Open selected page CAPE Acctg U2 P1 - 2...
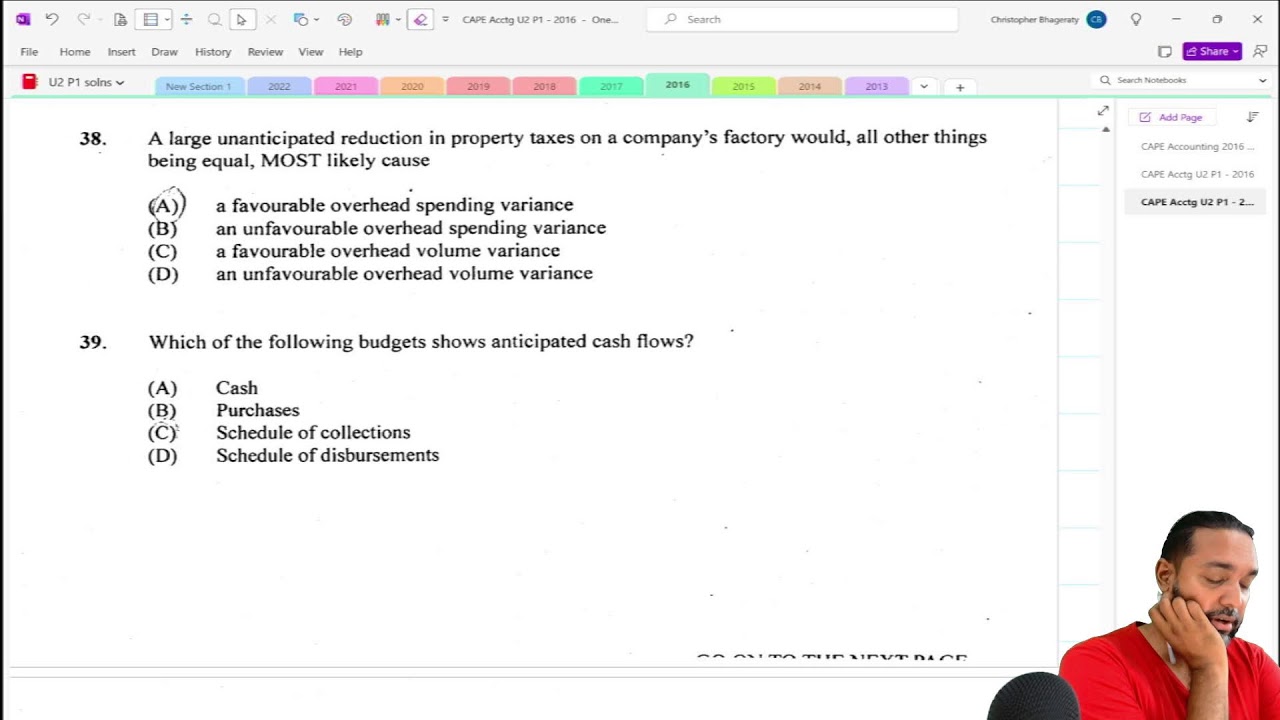Screen dimensions: 1280x720 1196,202
